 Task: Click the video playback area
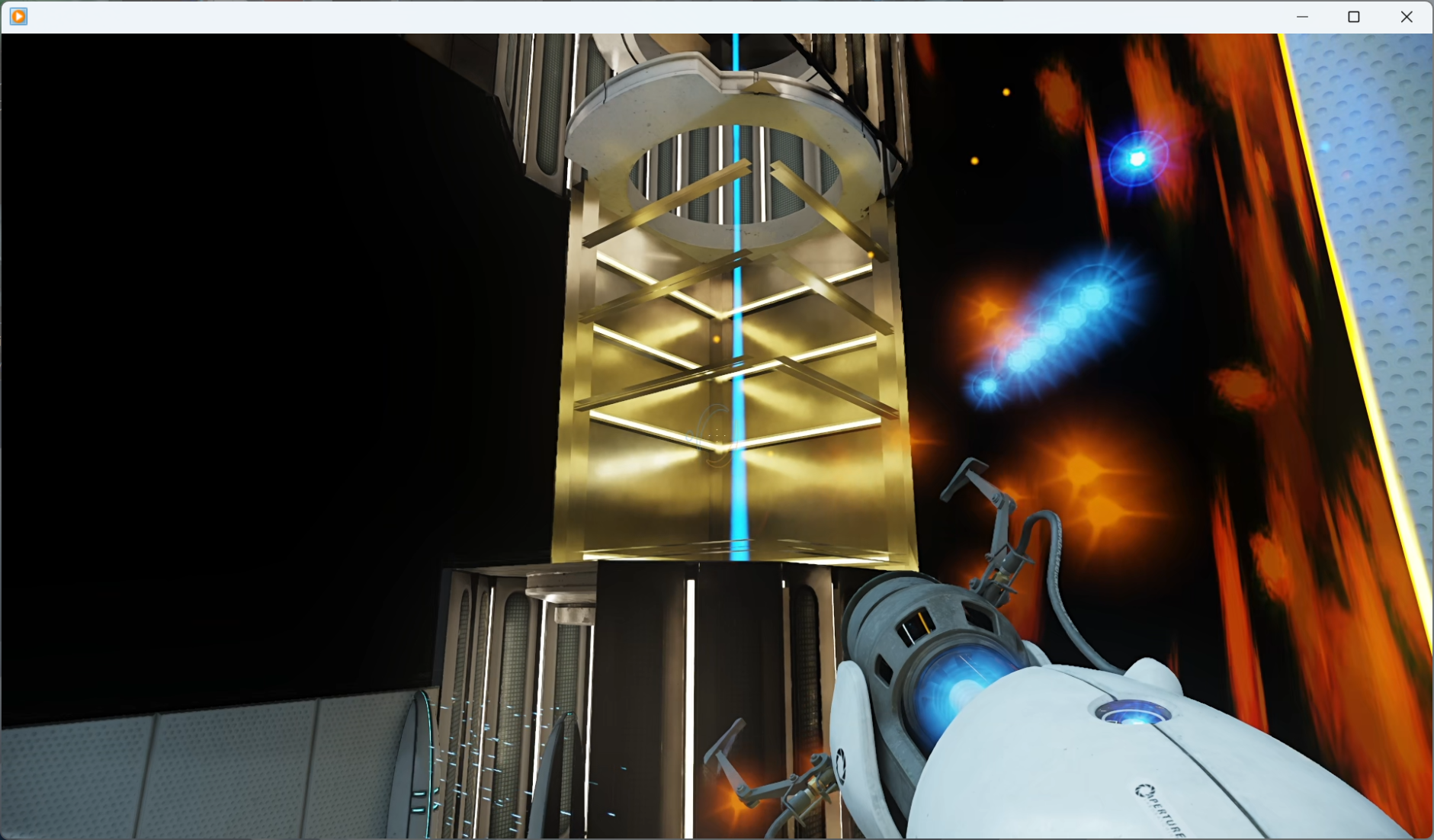click(717, 436)
